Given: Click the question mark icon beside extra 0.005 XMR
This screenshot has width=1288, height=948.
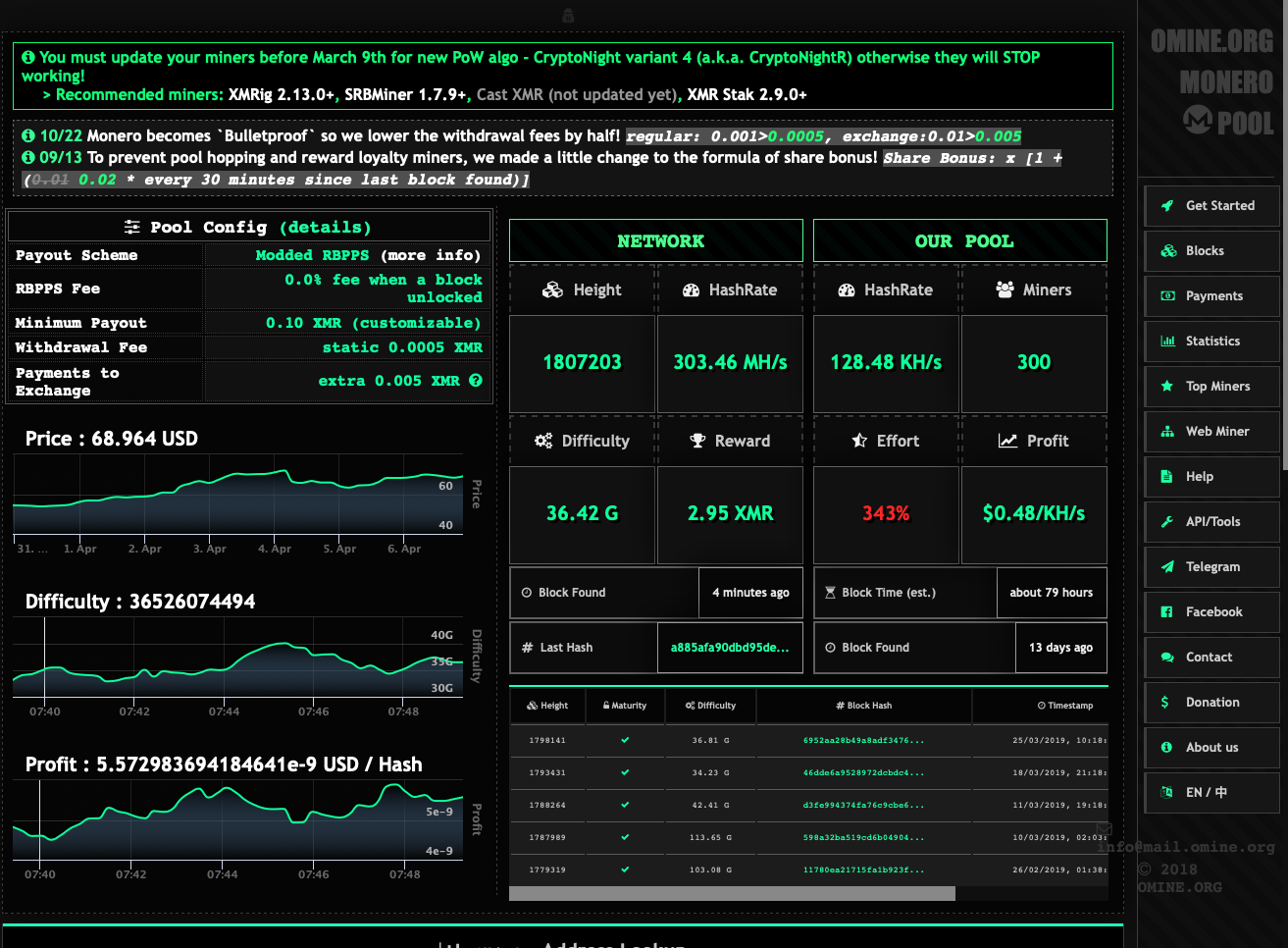Looking at the screenshot, I should [476, 381].
